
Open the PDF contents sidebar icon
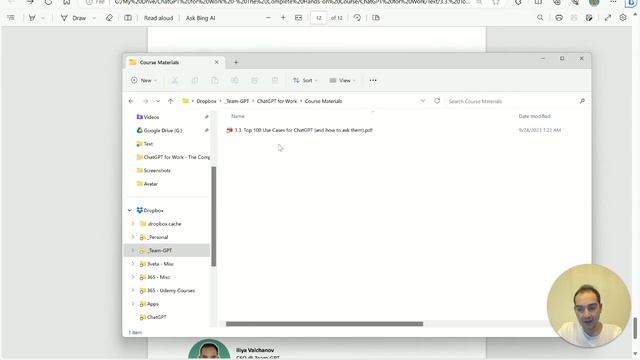(11, 18)
